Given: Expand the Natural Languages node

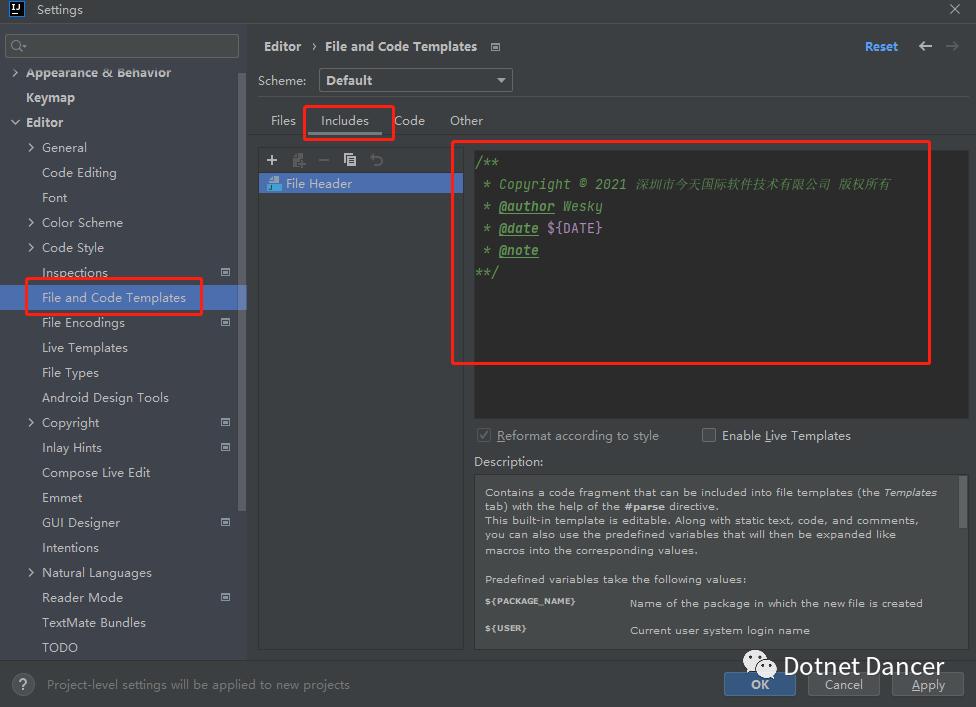Looking at the screenshot, I should (31, 573).
